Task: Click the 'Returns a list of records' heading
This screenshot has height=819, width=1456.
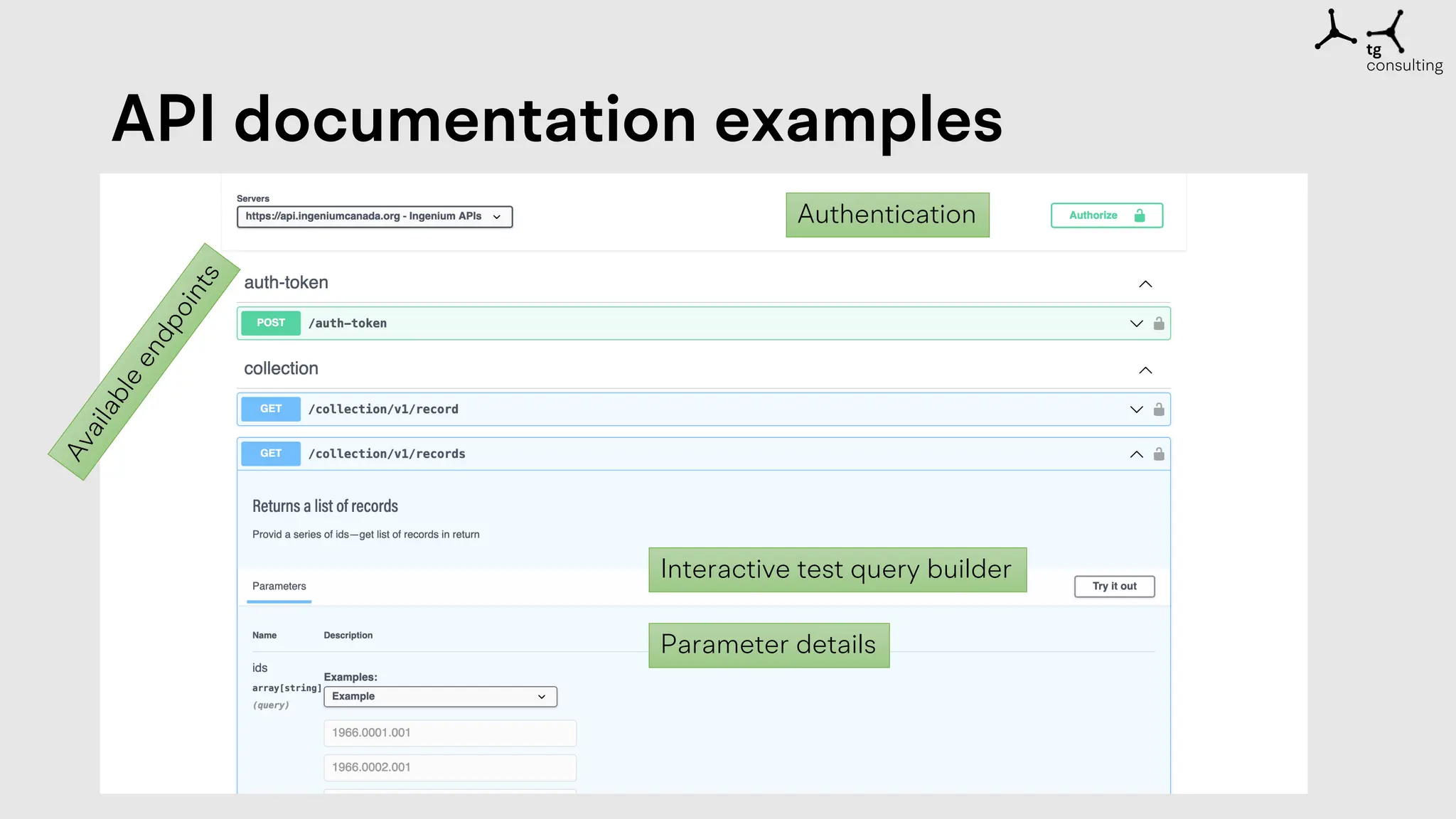Action: click(325, 506)
